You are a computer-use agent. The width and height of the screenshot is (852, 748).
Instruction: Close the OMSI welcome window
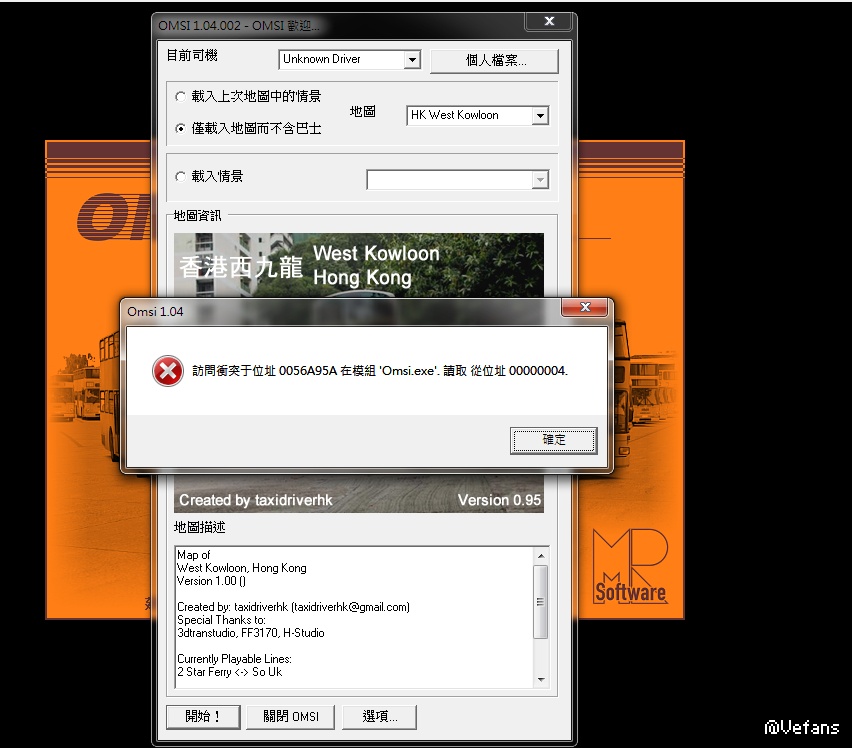(x=549, y=21)
